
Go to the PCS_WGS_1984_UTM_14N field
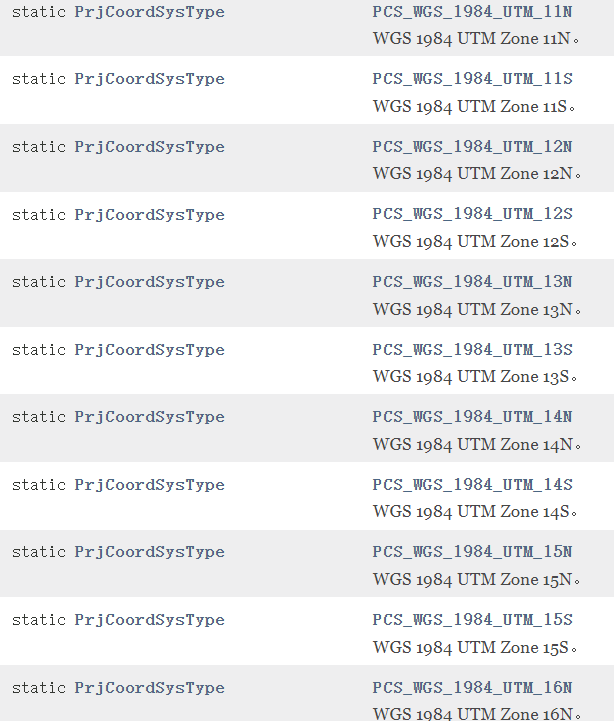coord(472,418)
